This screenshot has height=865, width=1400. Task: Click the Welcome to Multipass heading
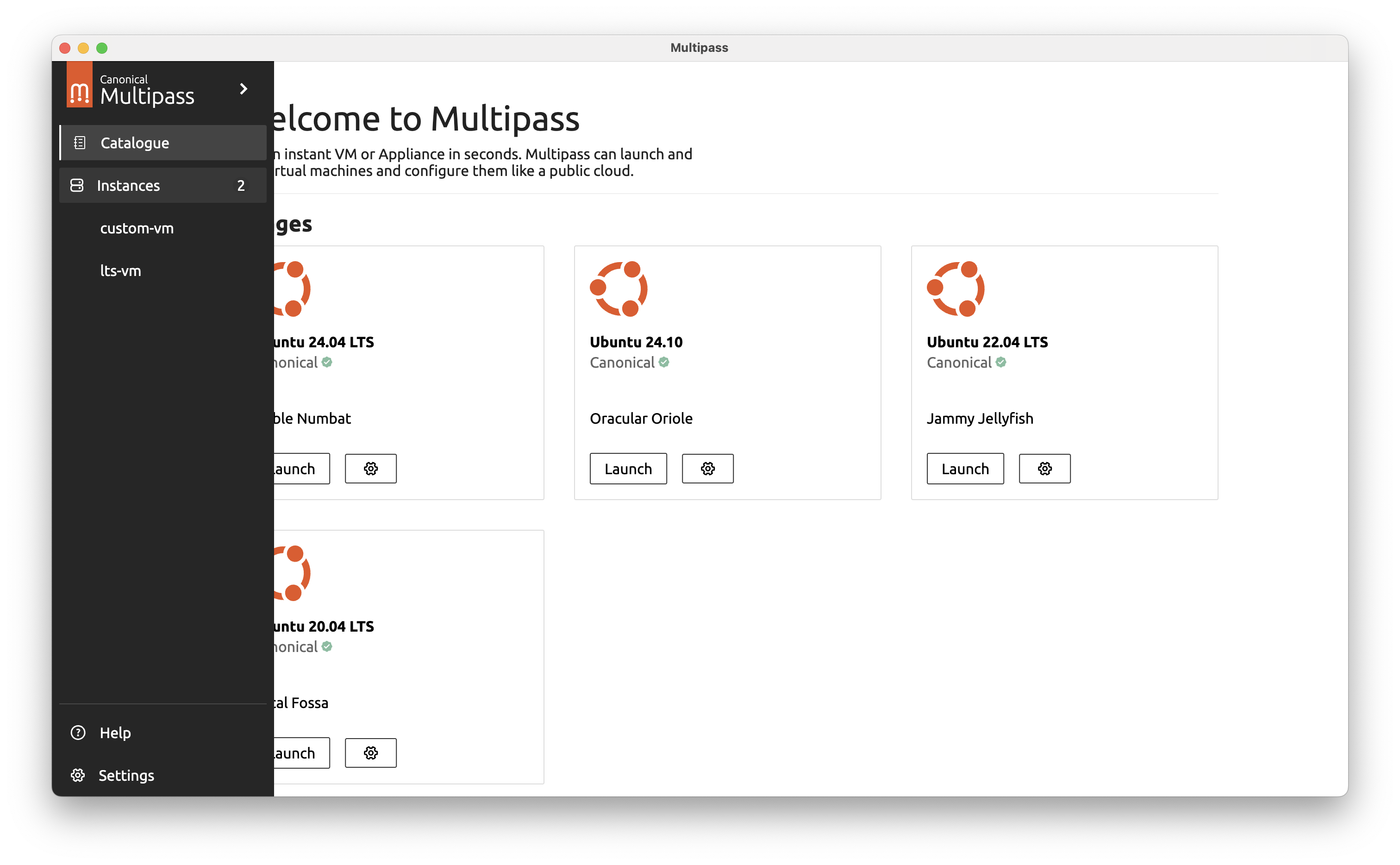[427, 119]
